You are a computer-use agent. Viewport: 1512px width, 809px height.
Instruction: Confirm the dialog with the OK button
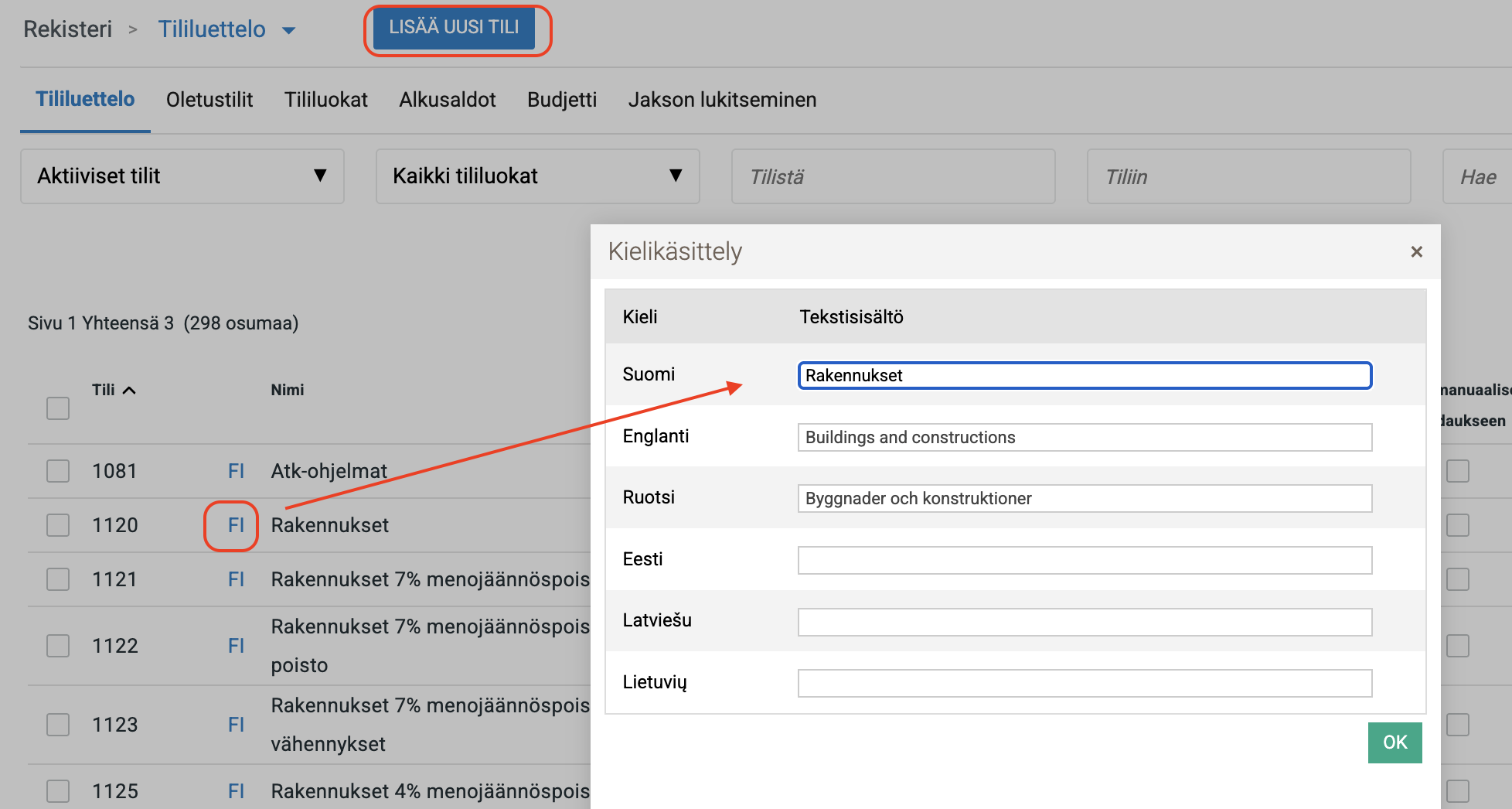coord(1394,742)
